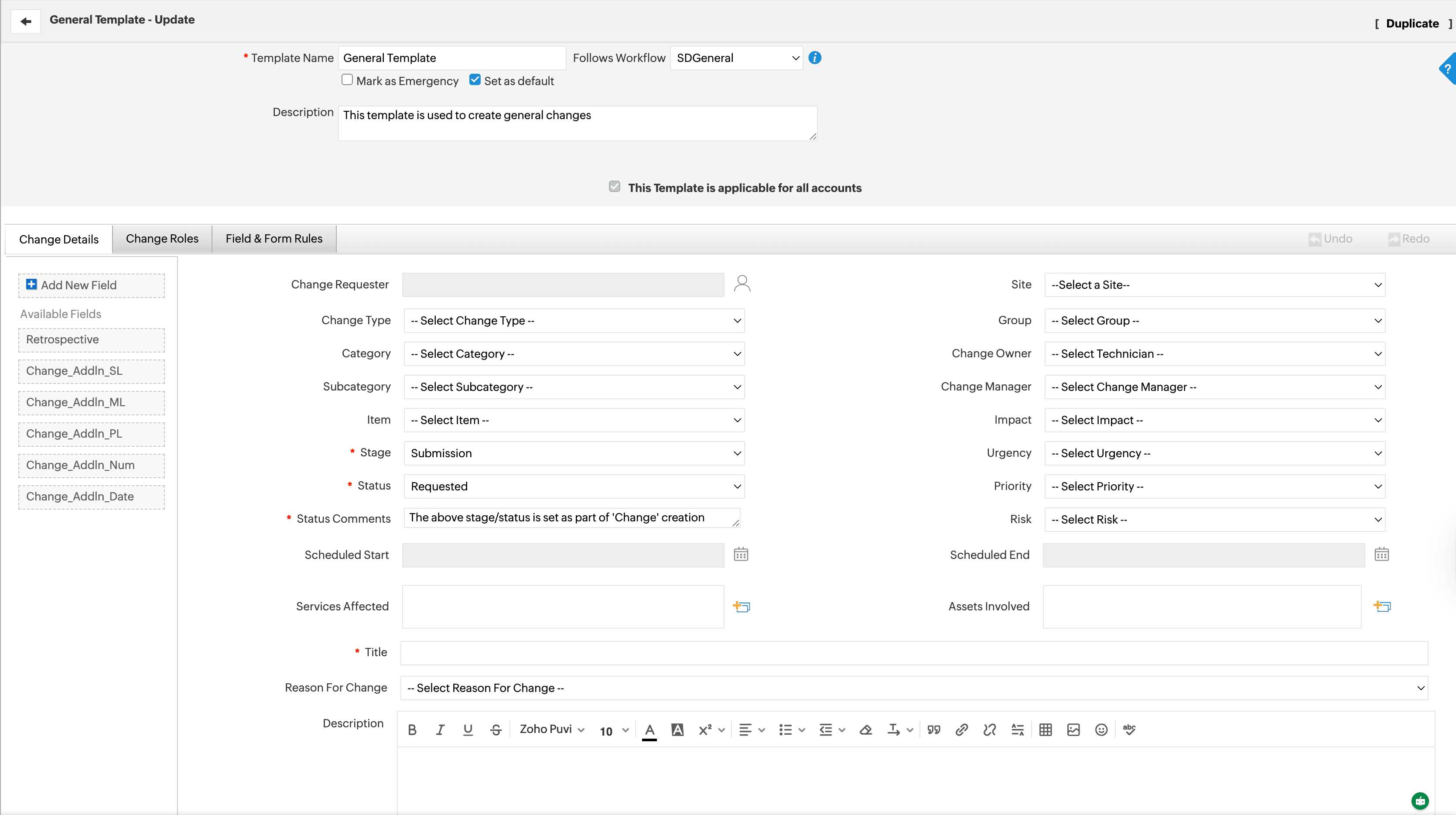The height and width of the screenshot is (815, 1456).
Task: Open the font color picker
Action: pyautogui.click(x=649, y=730)
